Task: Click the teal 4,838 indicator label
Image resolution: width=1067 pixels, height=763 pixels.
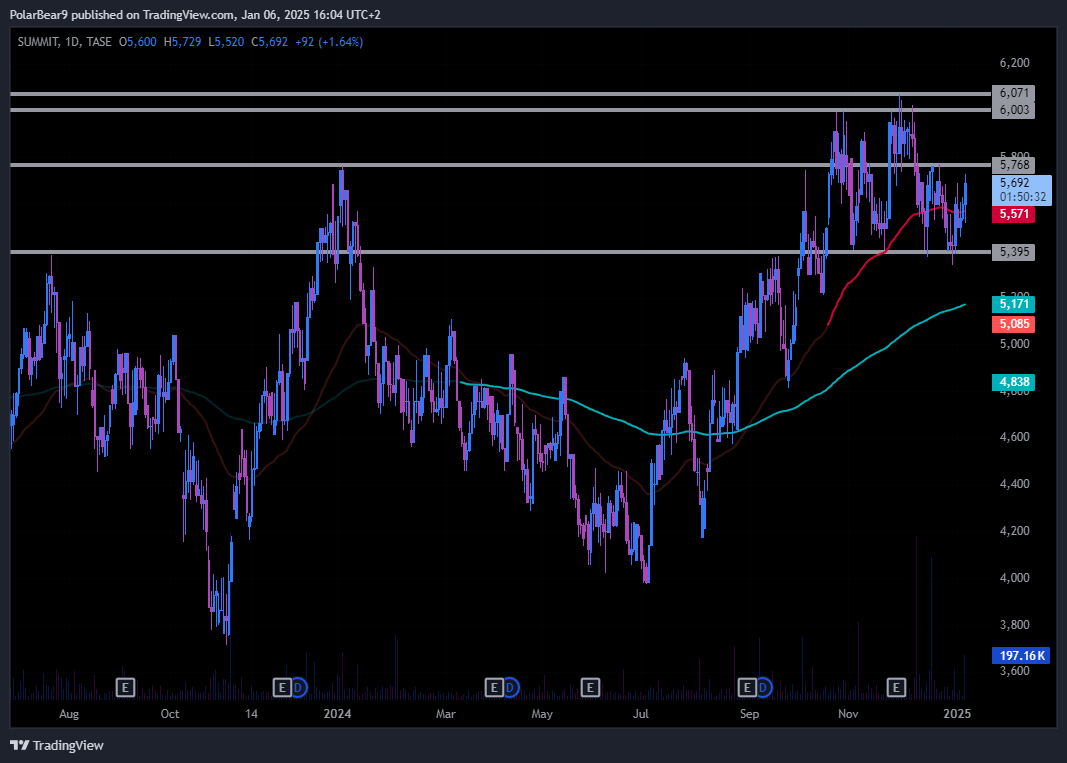Action: pyautogui.click(x=1013, y=382)
